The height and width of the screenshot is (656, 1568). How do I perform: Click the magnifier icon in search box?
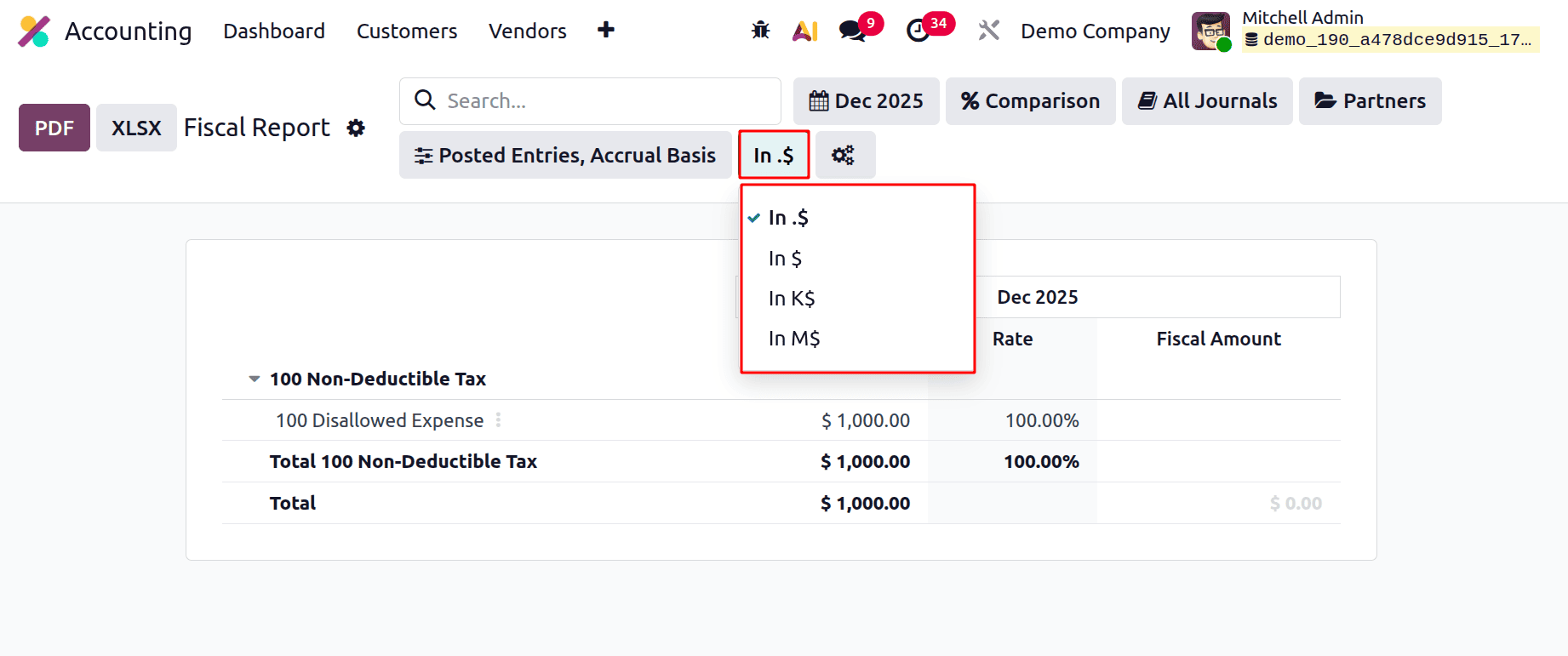425,100
